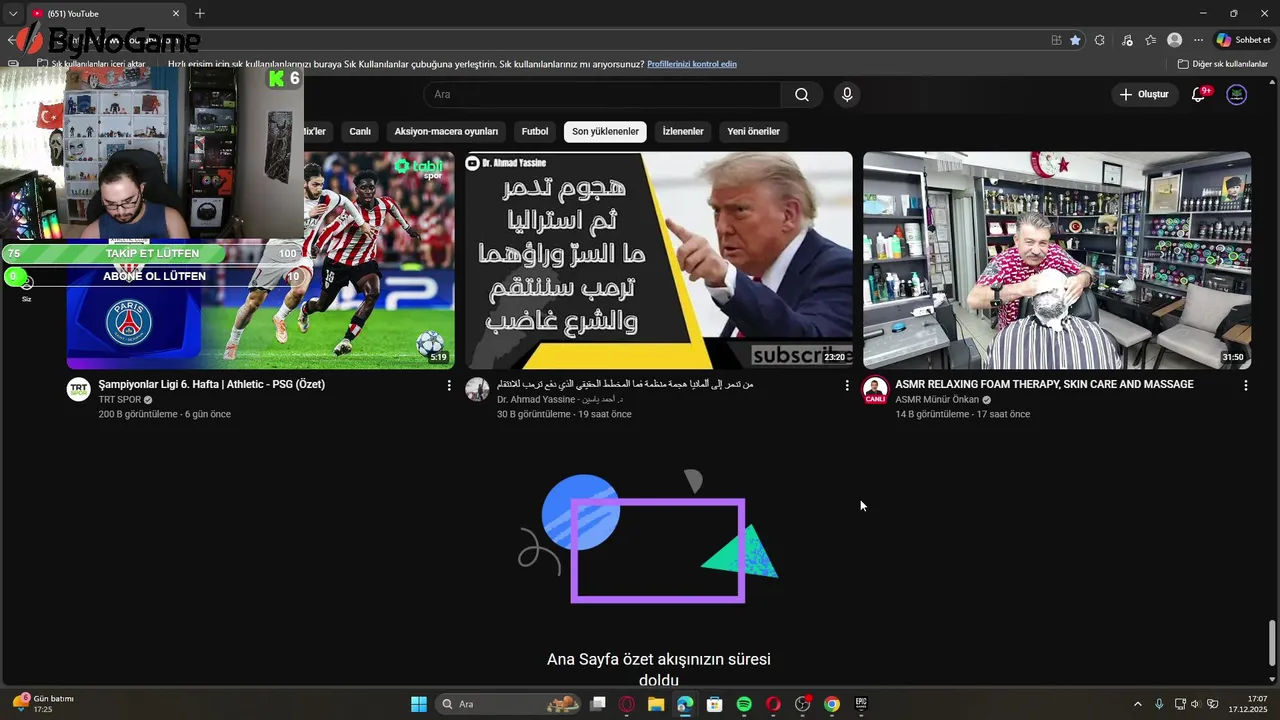Select the Futbol filter chip
1280x720 pixels.
(535, 132)
